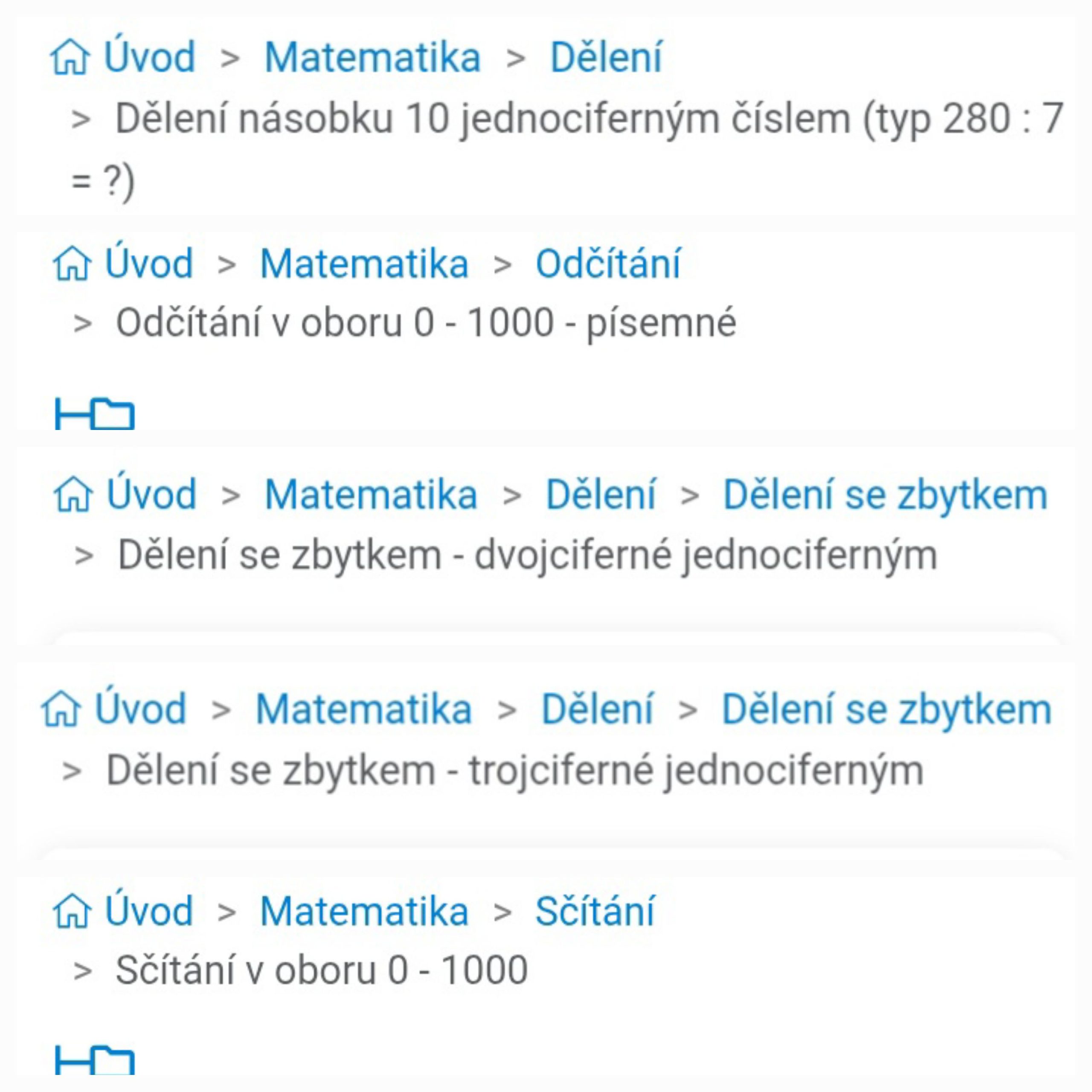Screen dimensions: 1092x1092
Task: Click home icon in Dělení násobku 10 breadcrumb
Action: pyautogui.click(x=70, y=58)
